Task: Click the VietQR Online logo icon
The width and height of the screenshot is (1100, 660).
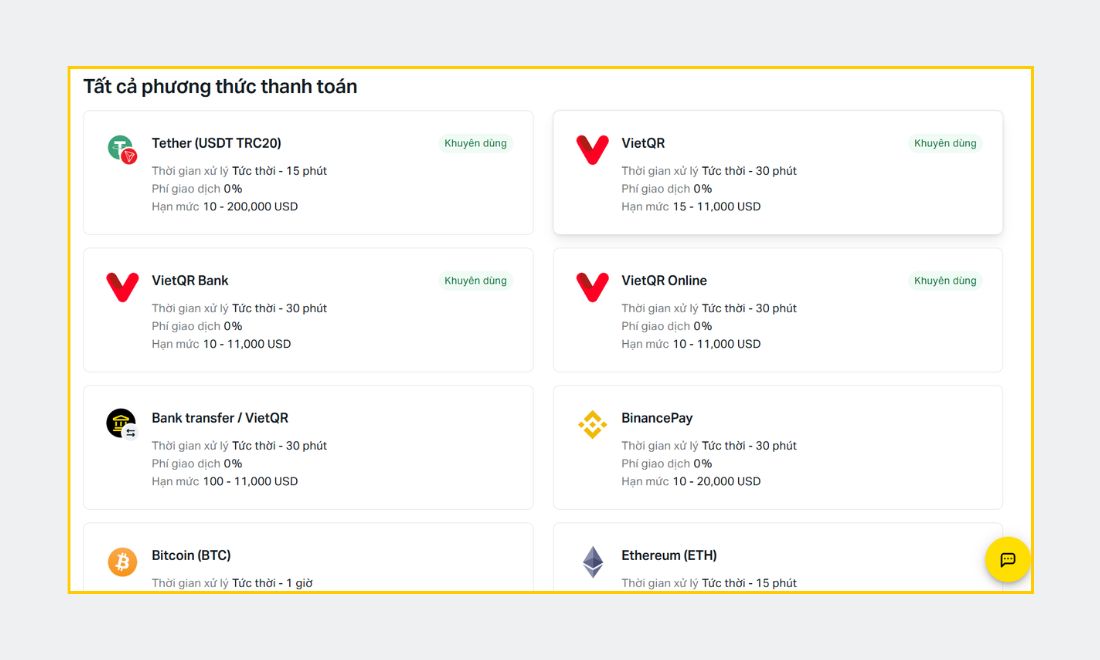Action: (x=592, y=287)
